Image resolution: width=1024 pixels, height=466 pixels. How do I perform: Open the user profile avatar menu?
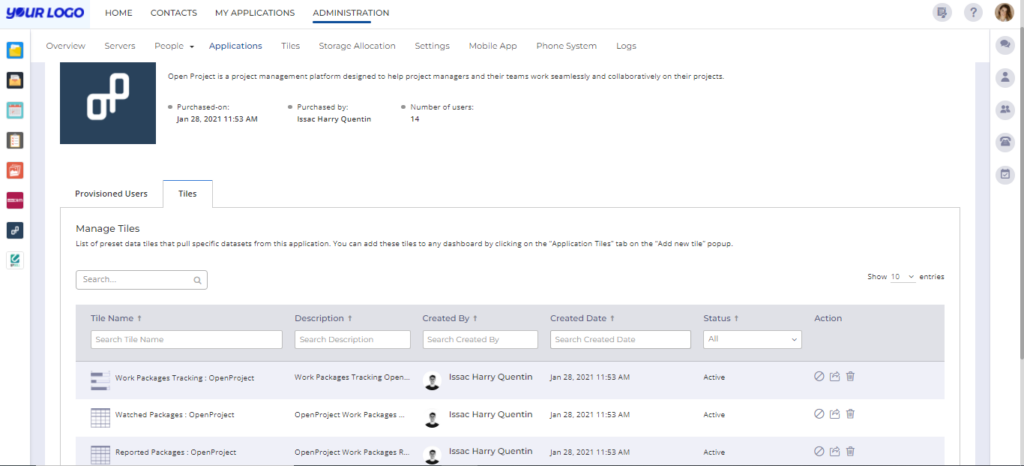coord(1004,12)
